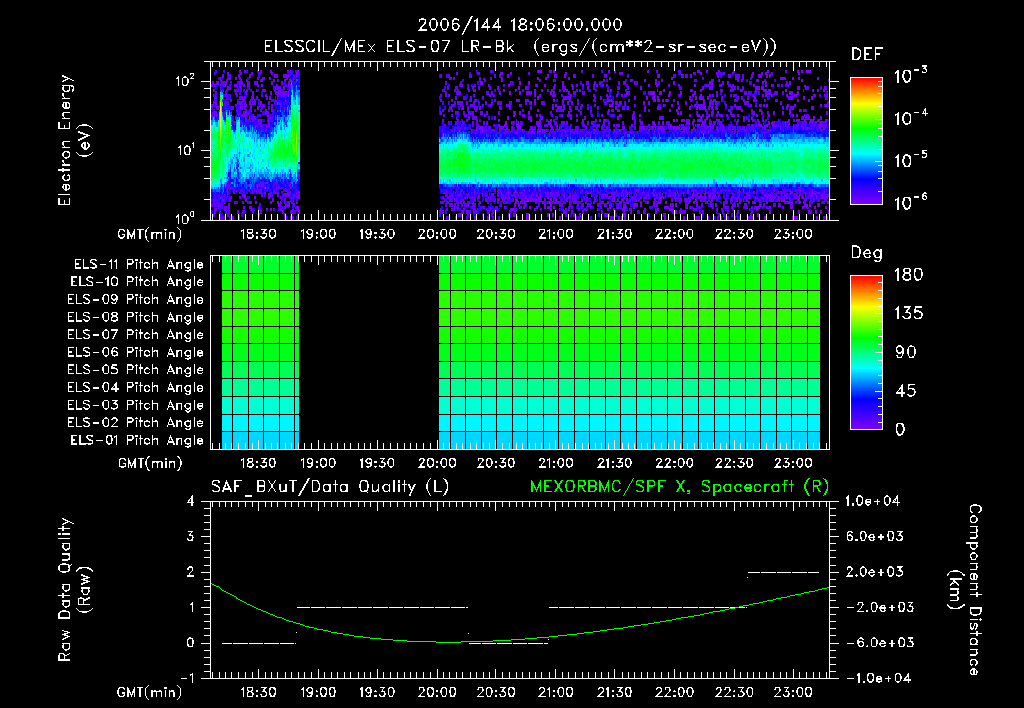Image resolution: width=1024 pixels, height=708 pixels.
Task: Click the DEF color bar legend
Action: click(866, 140)
